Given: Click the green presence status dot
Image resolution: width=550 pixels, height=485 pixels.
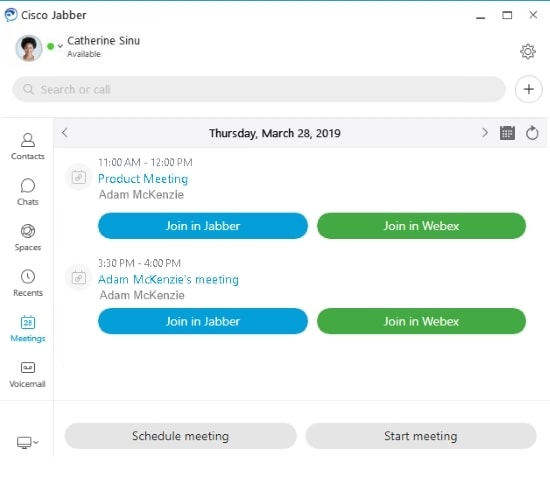Looking at the screenshot, I should click(x=51, y=46).
